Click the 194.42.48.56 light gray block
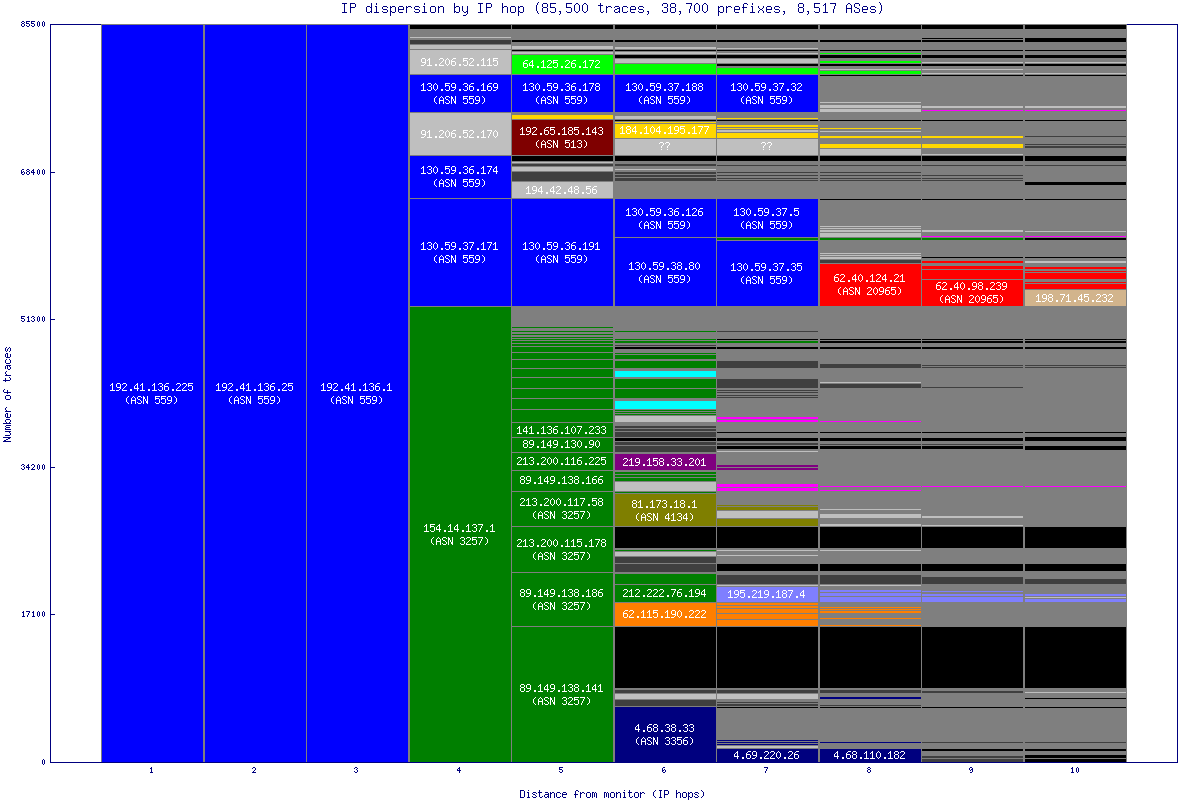 click(x=563, y=188)
